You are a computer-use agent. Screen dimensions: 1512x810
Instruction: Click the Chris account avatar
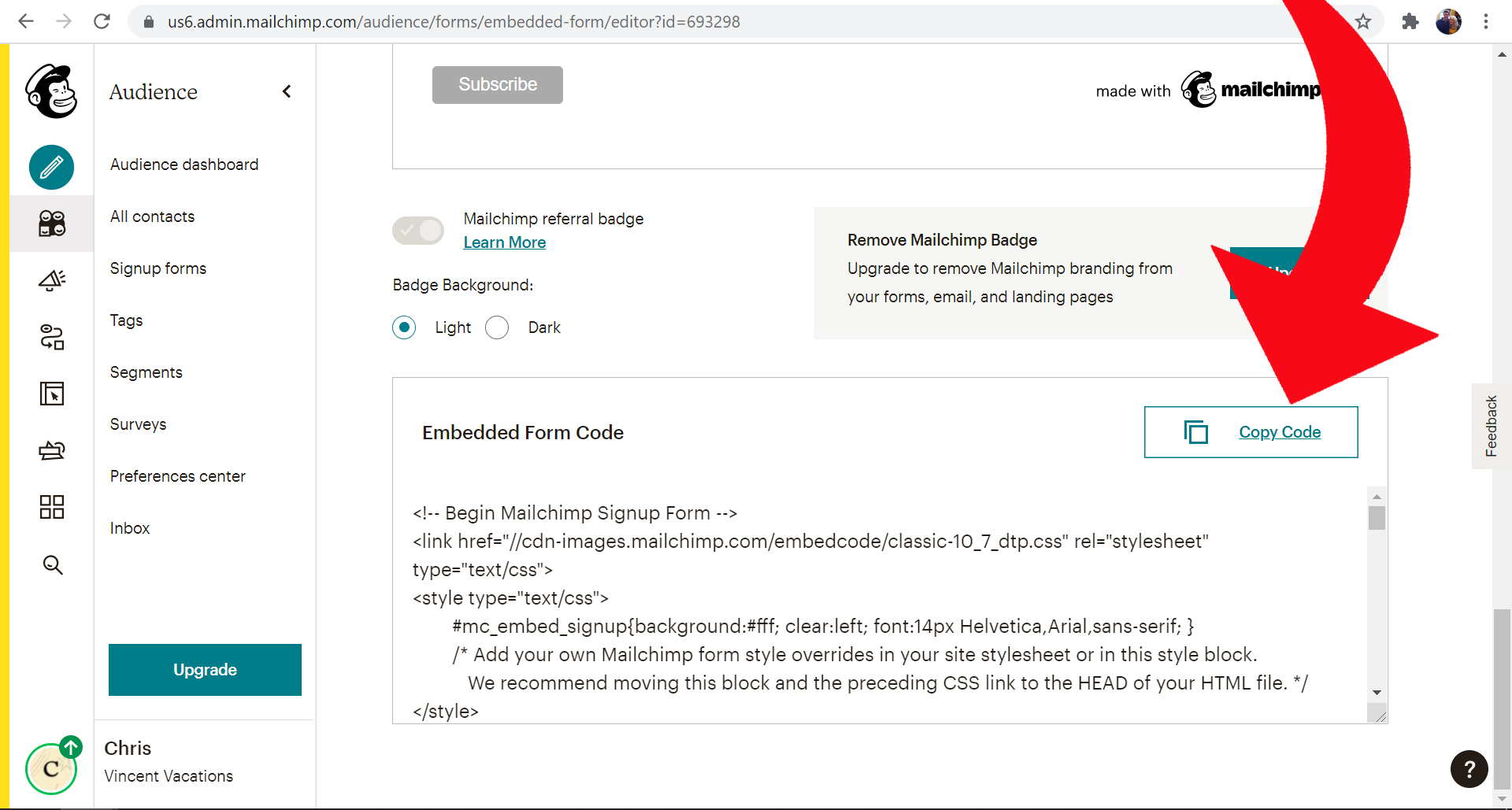[51, 768]
